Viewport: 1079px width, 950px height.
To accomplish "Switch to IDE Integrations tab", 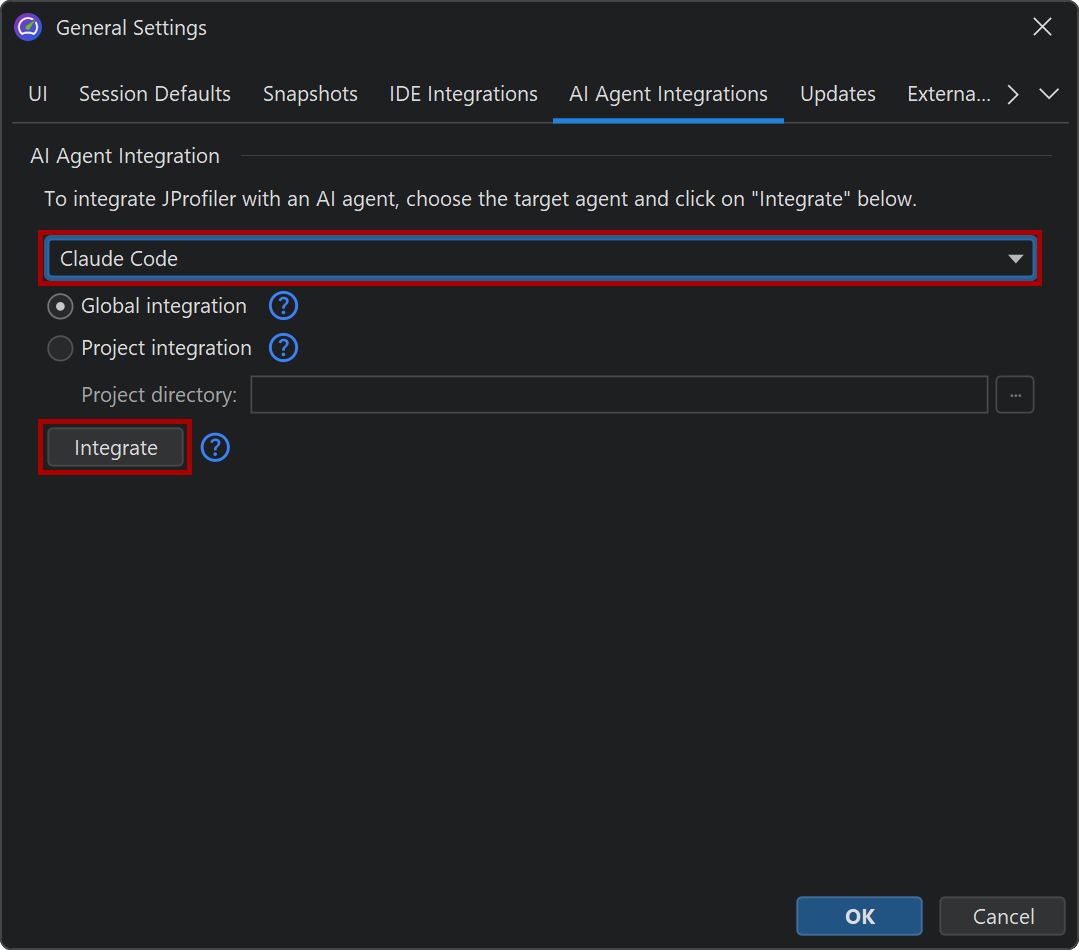I will tap(463, 94).
